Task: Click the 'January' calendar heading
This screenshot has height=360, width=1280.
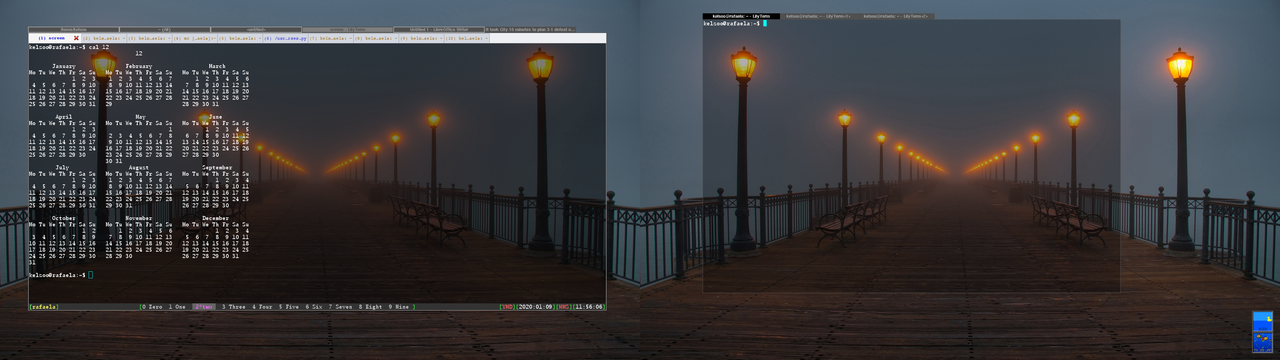Action: (x=64, y=66)
